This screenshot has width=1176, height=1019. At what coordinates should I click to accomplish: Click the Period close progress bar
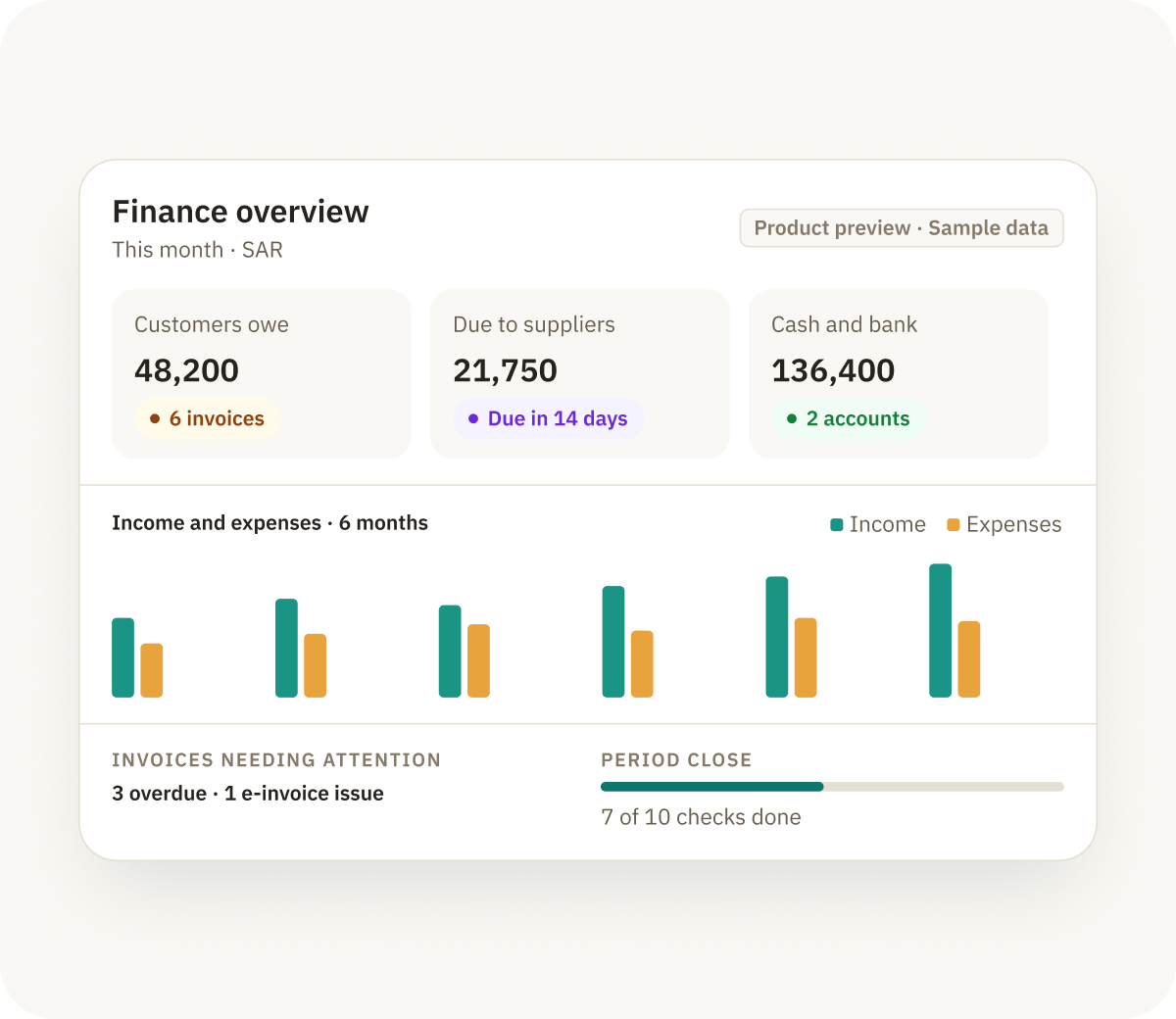point(832,787)
